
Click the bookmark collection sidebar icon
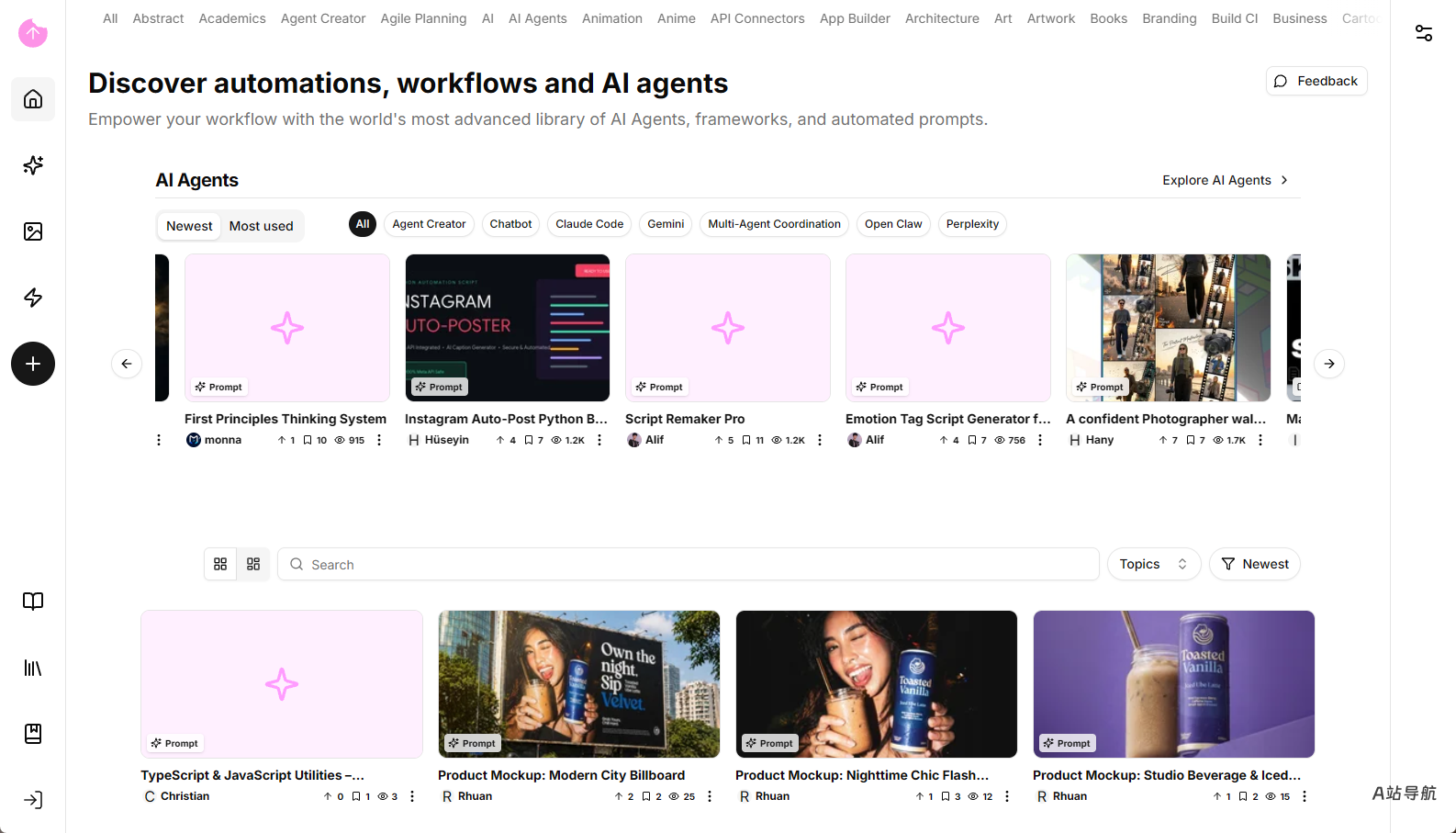point(33,734)
